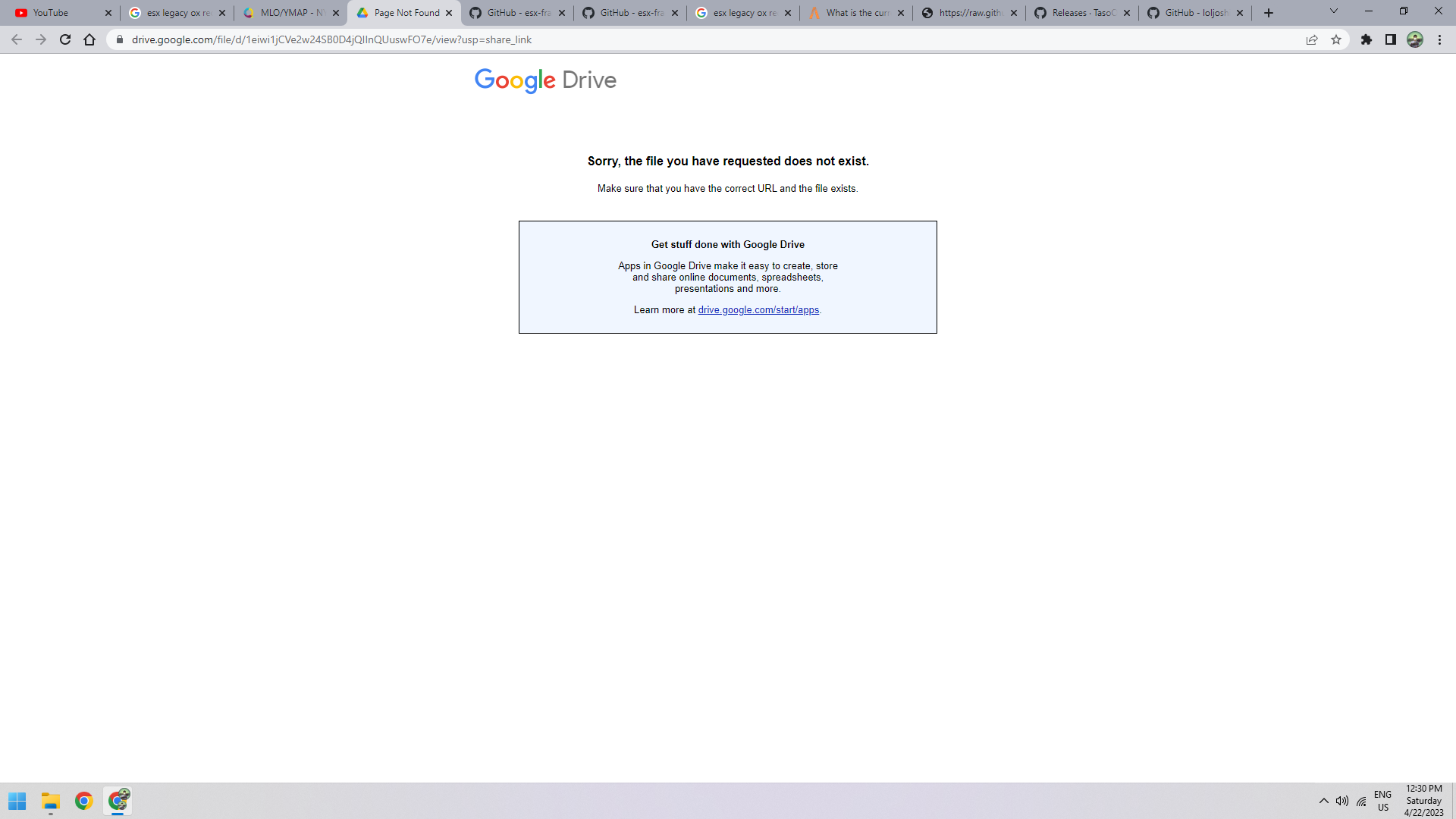Switch to the What is the curr tab
This screenshot has height=819, width=1456.
click(x=857, y=13)
